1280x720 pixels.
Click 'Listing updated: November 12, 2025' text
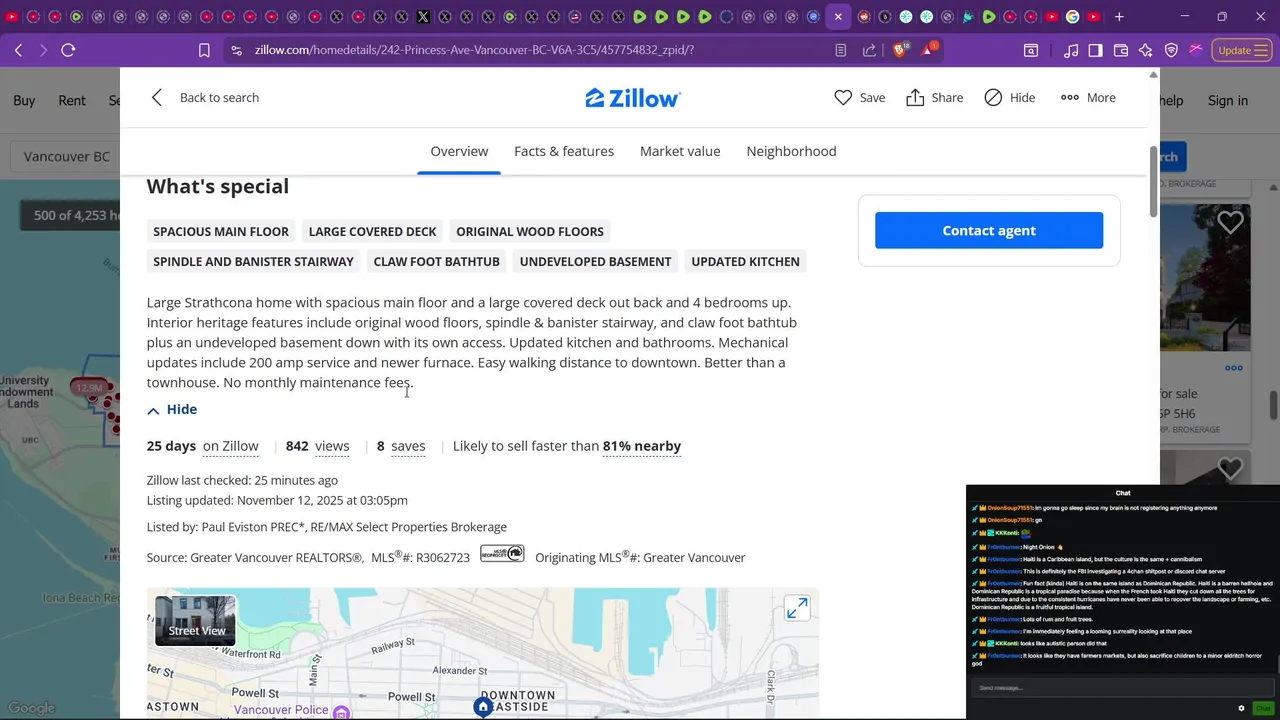277,500
